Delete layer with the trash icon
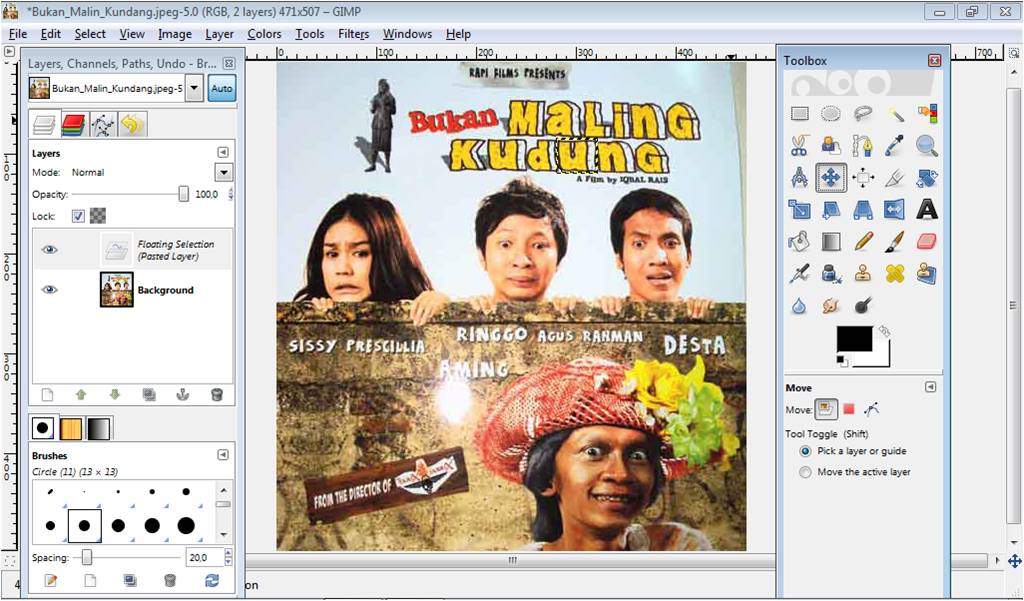1024x601 pixels. pyautogui.click(x=217, y=395)
